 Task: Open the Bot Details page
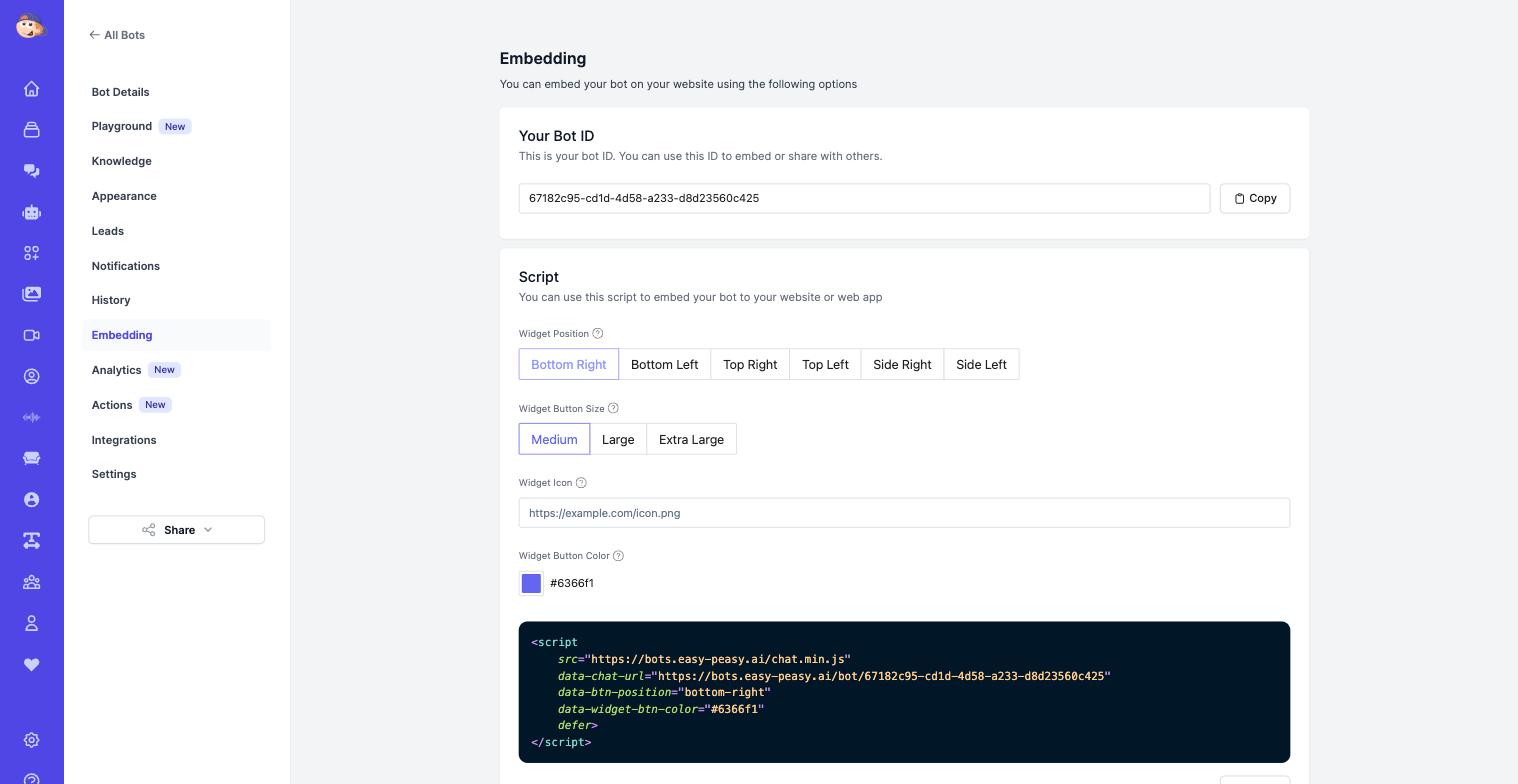click(x=120, y=92)
